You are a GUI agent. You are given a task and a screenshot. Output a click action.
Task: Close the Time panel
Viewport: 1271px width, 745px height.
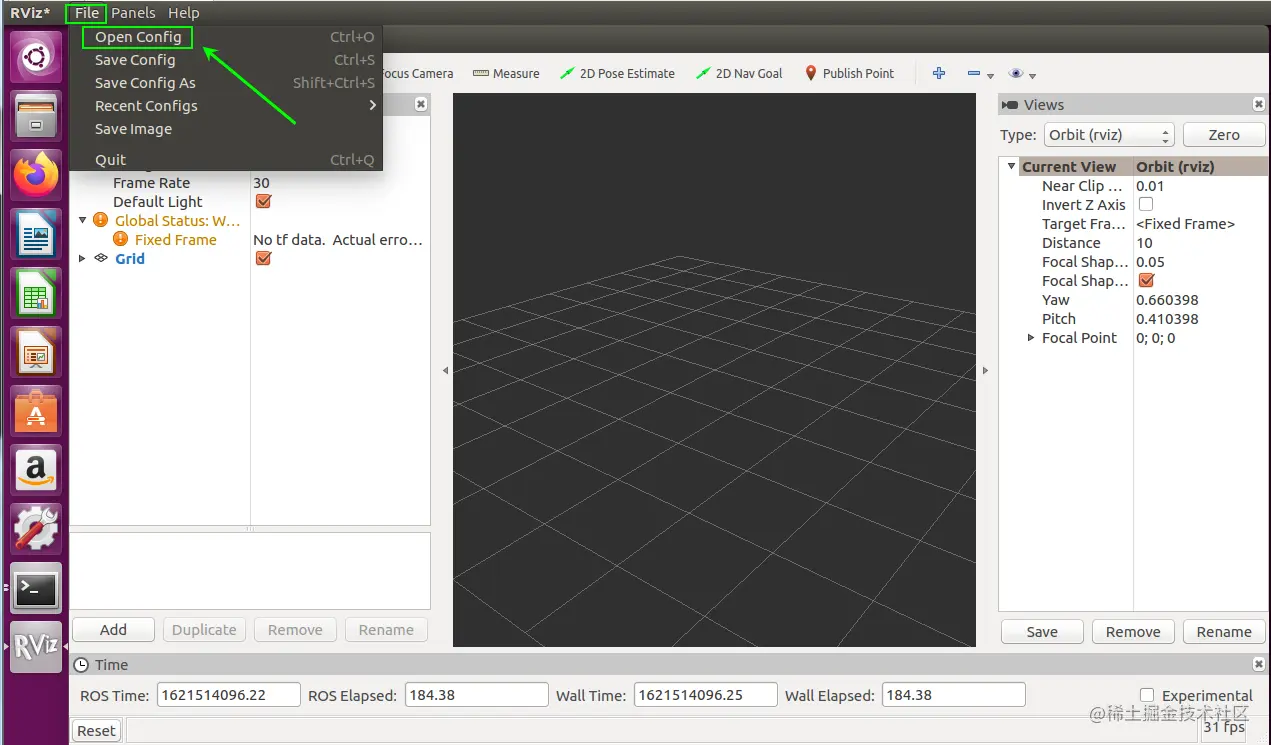tap(1259, 664)
